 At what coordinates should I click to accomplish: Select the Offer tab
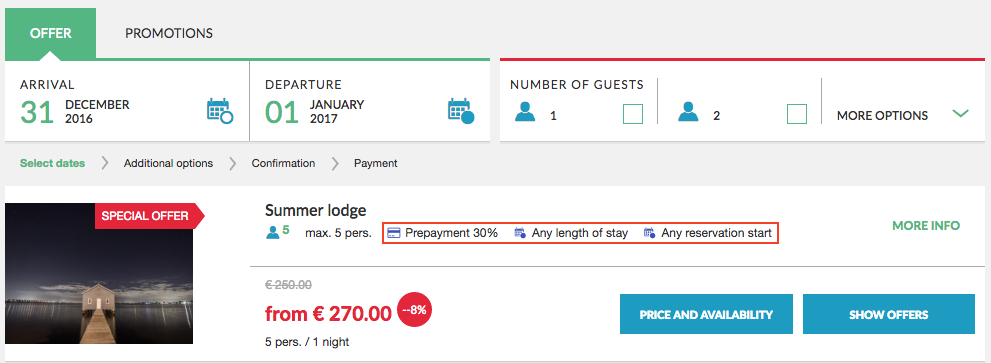click(51, 34)
